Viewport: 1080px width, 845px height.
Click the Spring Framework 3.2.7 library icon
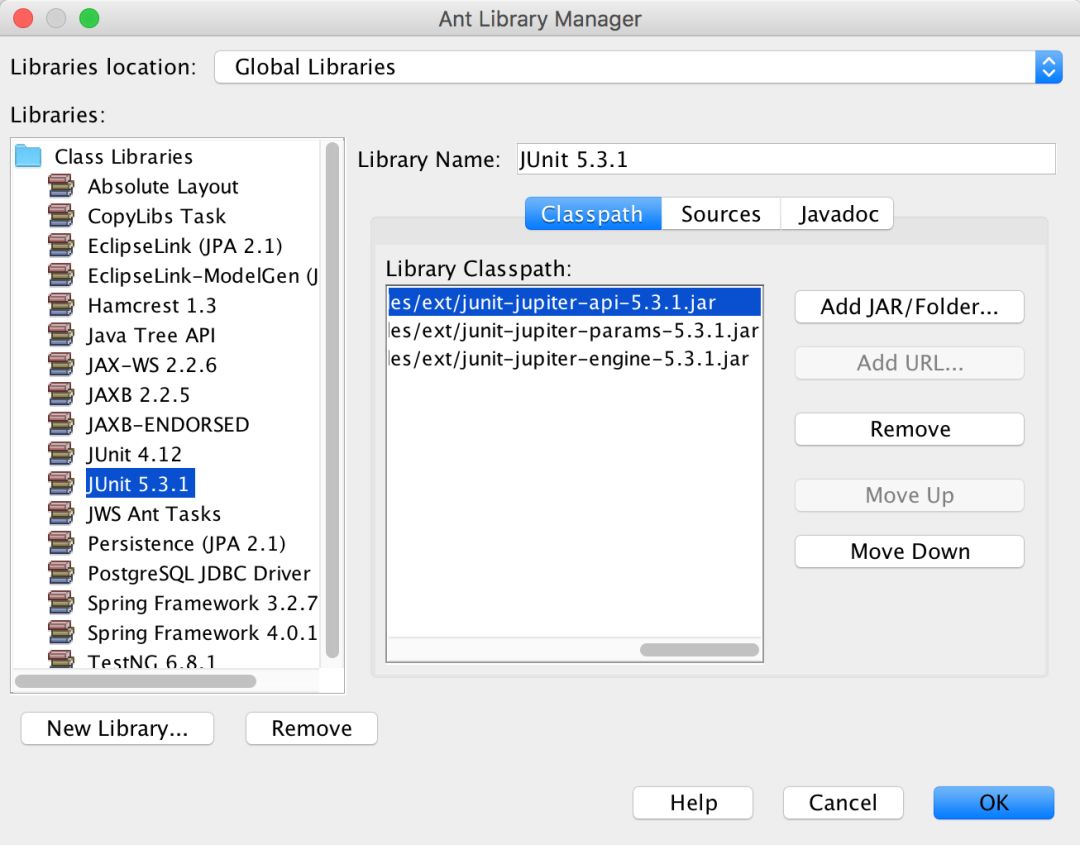[x=61, y=603]
